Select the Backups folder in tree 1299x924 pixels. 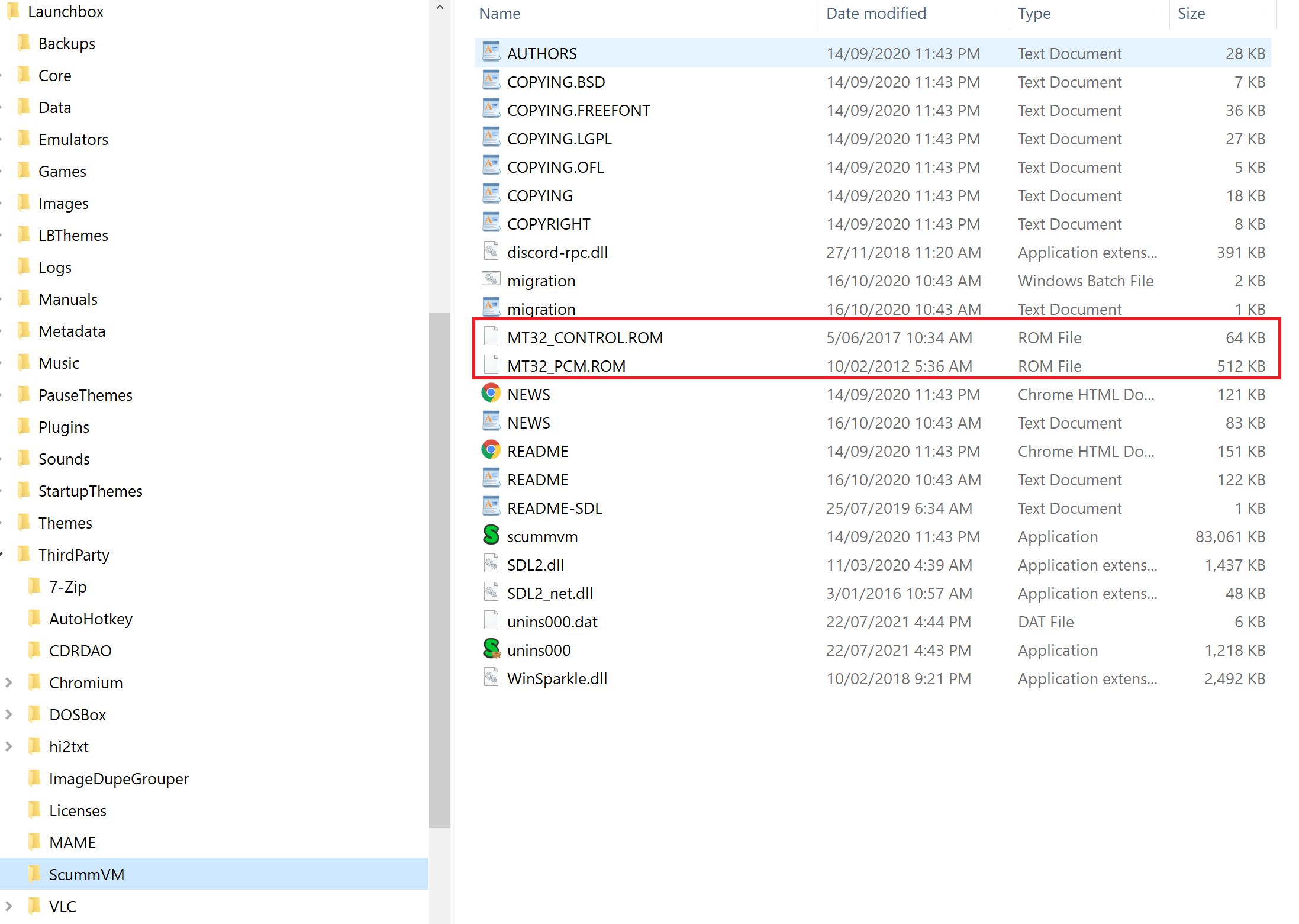(66, 44)
